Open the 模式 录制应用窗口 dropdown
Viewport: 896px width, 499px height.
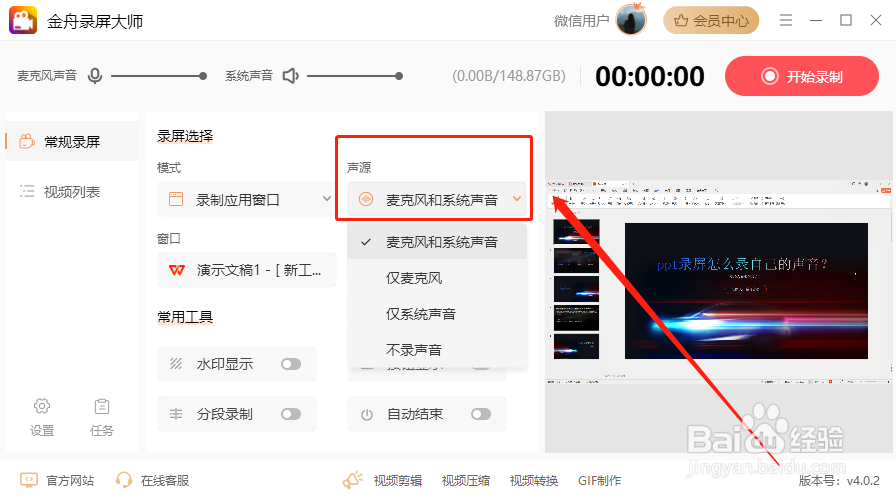[x=247, y=199]
